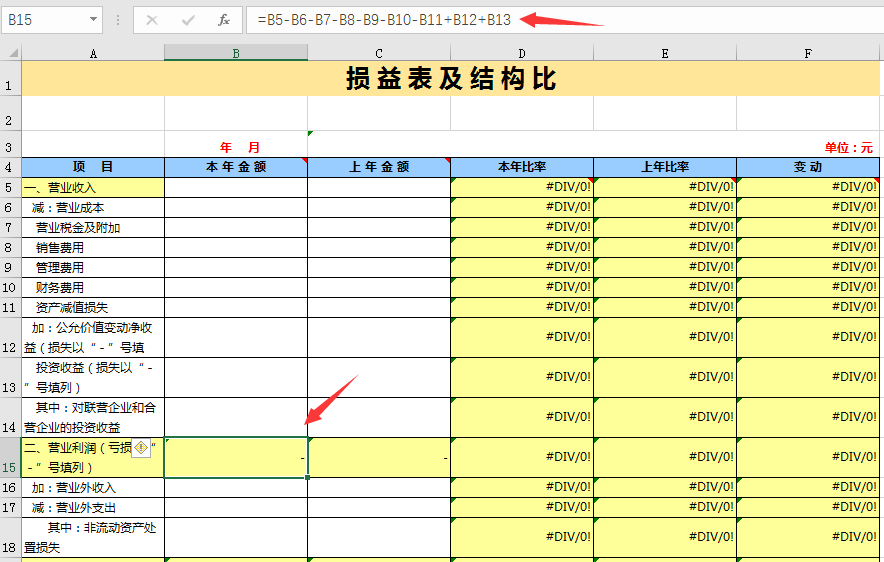Viewport: 884px width, 562px height.
Task: Click the #DIV/0! cell in D15
Action: click(x=522, y=458)
